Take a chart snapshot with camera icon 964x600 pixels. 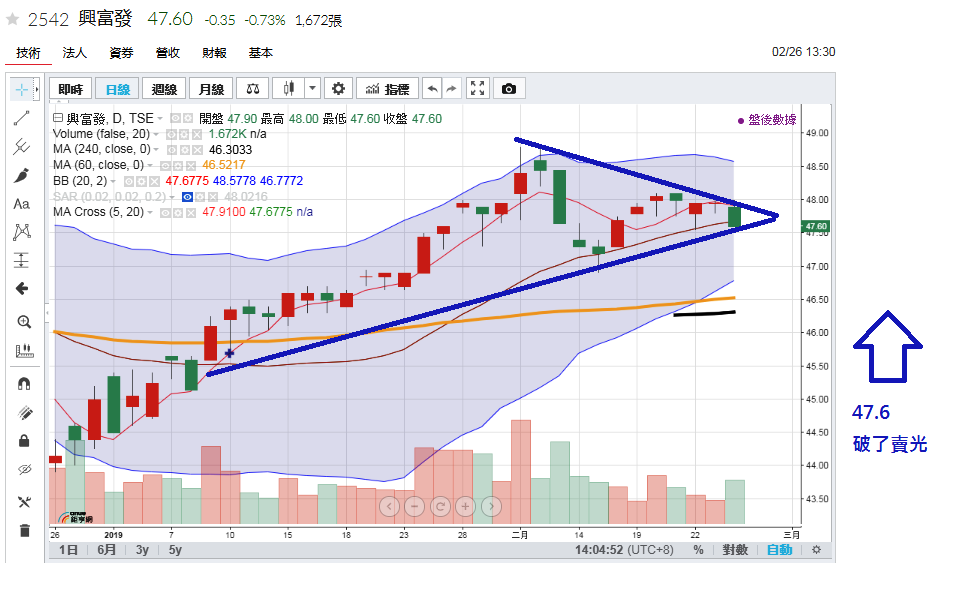[508, 89]
